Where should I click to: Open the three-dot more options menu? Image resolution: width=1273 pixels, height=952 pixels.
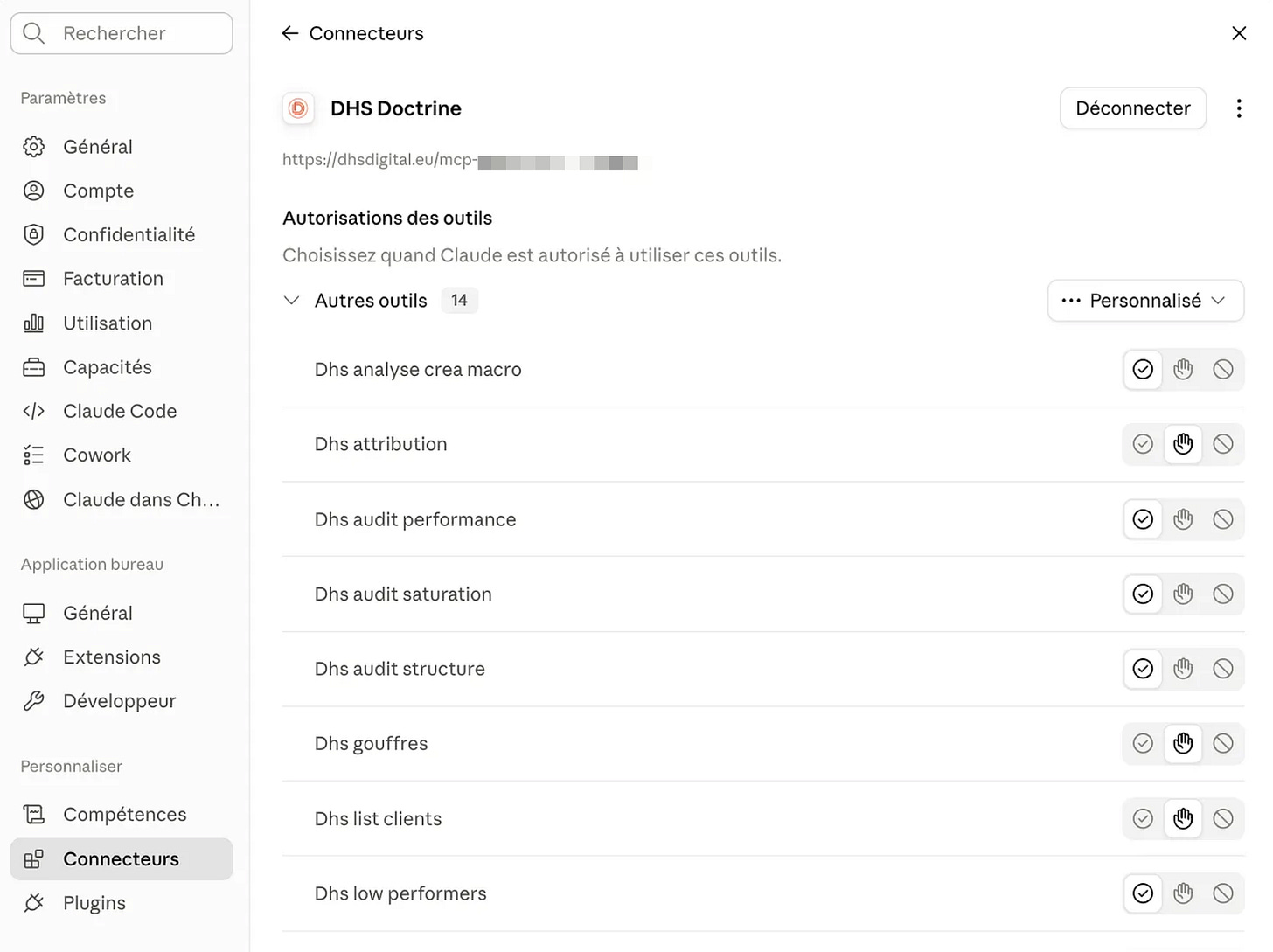click(x=1239, y=108)
